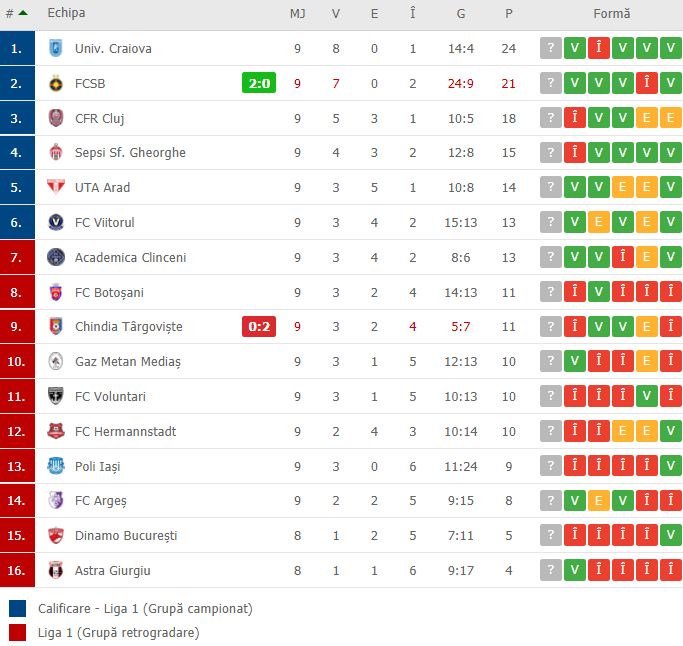
Task: Click the Poli Iași team logo
Action: pos(56,466)
